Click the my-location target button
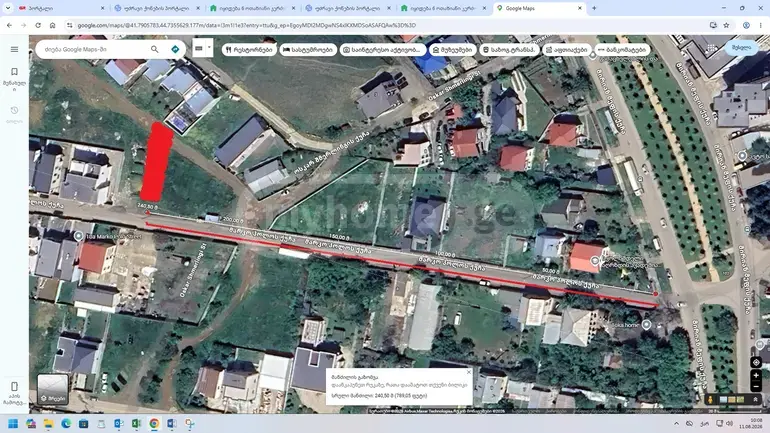770x433 pixels. click(x=756, y=362)
